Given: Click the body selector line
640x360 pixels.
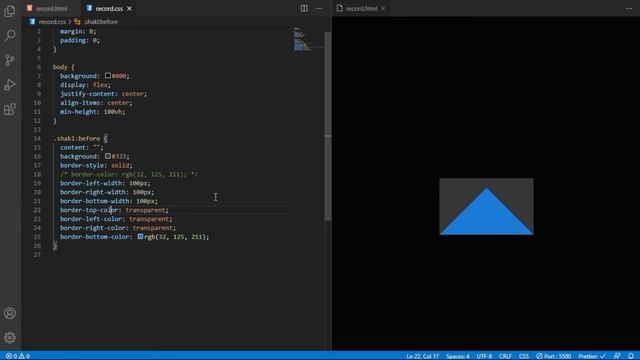Looking at the screenshot, I should click(64, 67).
